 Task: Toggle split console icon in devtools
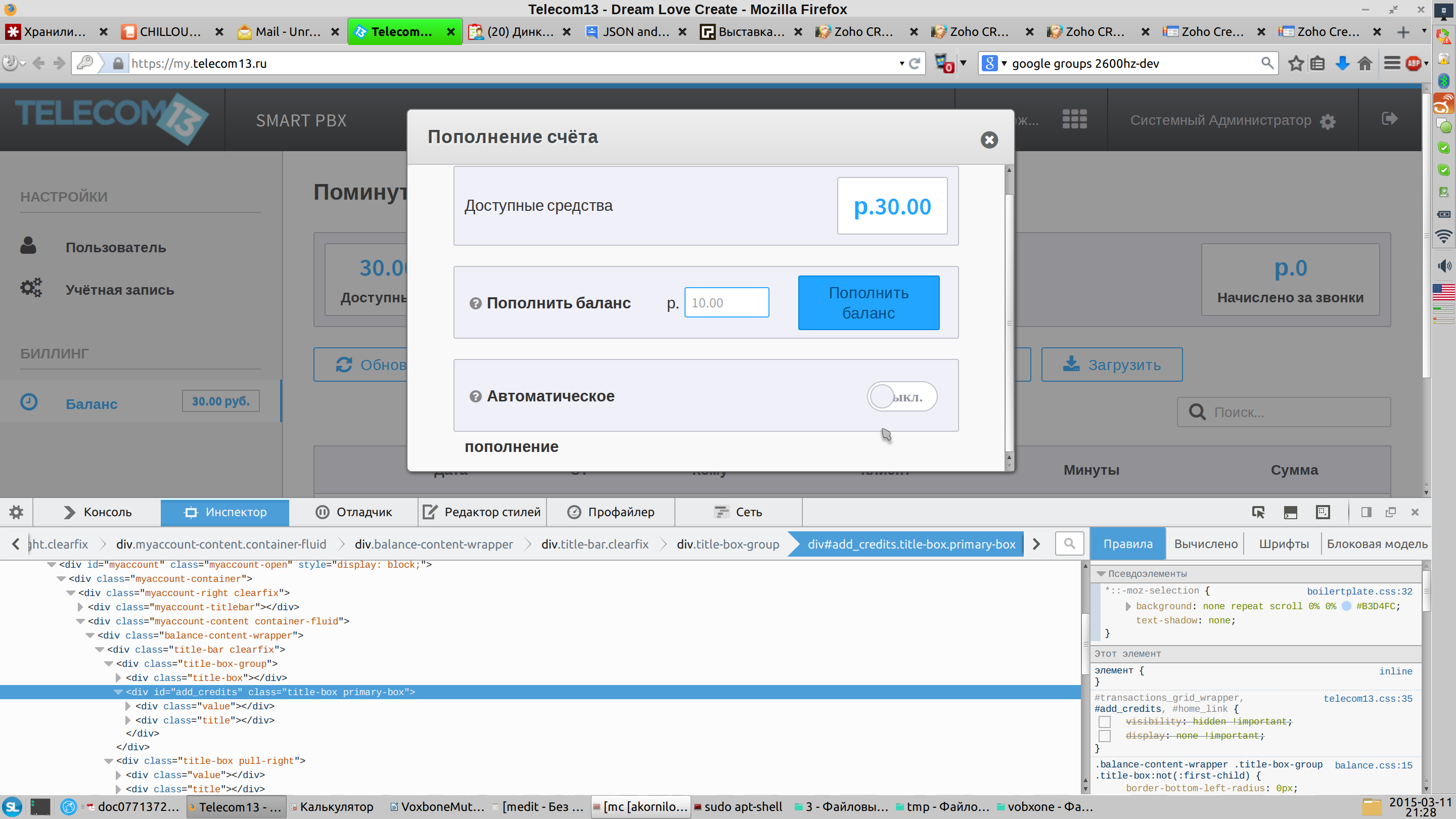coord(1290,512)
